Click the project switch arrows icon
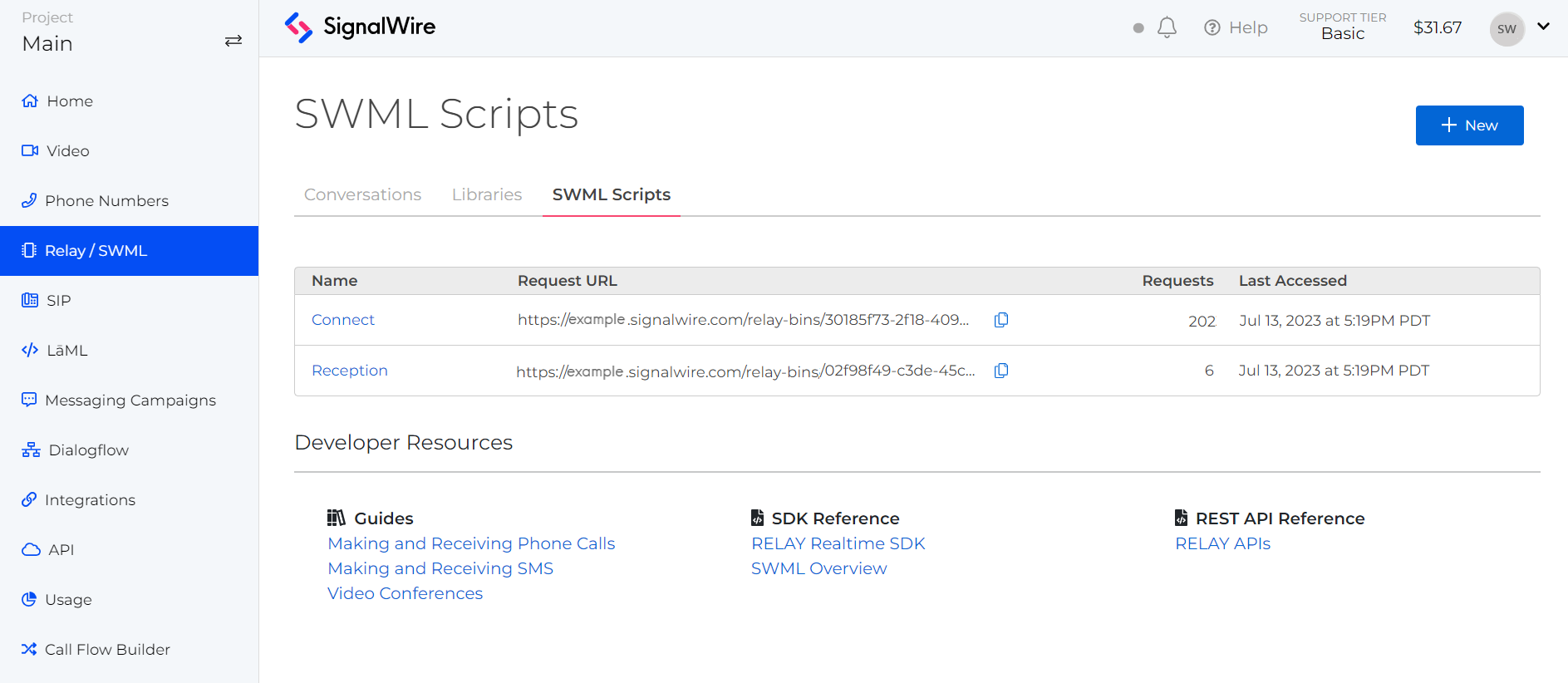1568x683 pixels. (x=233, y=41)
